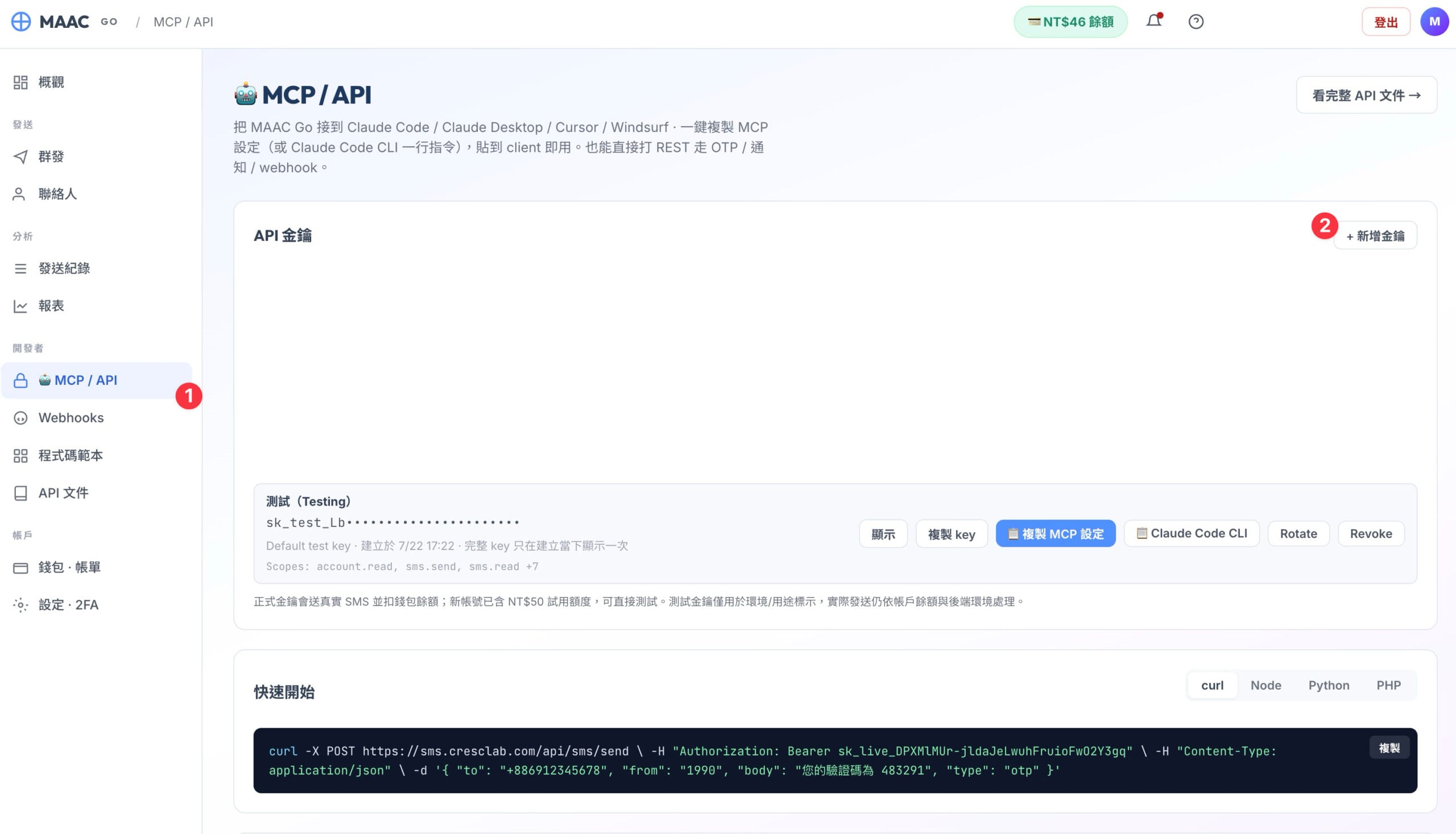Image resolution: width=1456 pixels, height=834 pixels.
Task: Open the user avatar M
Action: (x=1434, y=22)
